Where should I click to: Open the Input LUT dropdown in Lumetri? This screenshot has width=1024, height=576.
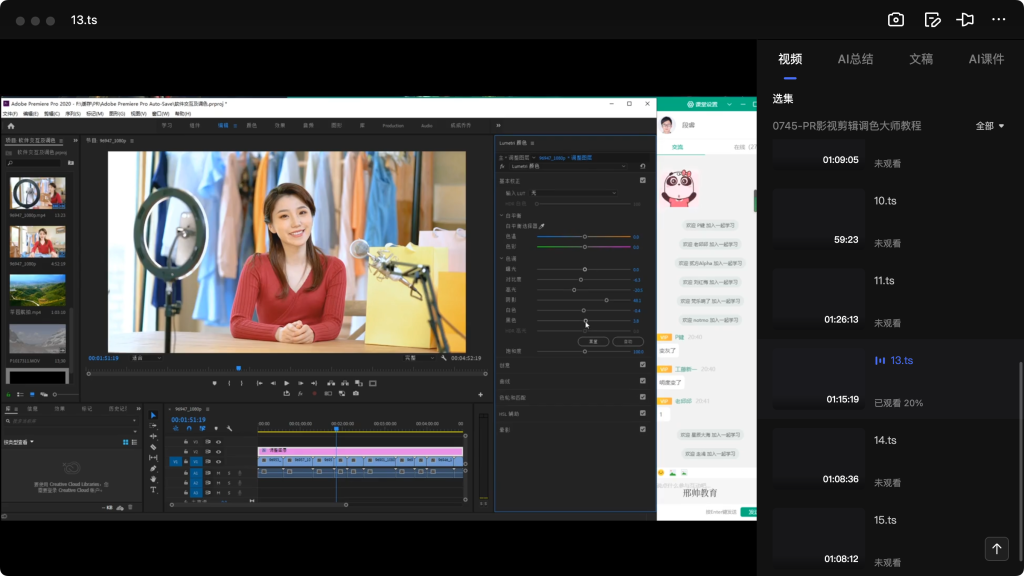point(573,193)
